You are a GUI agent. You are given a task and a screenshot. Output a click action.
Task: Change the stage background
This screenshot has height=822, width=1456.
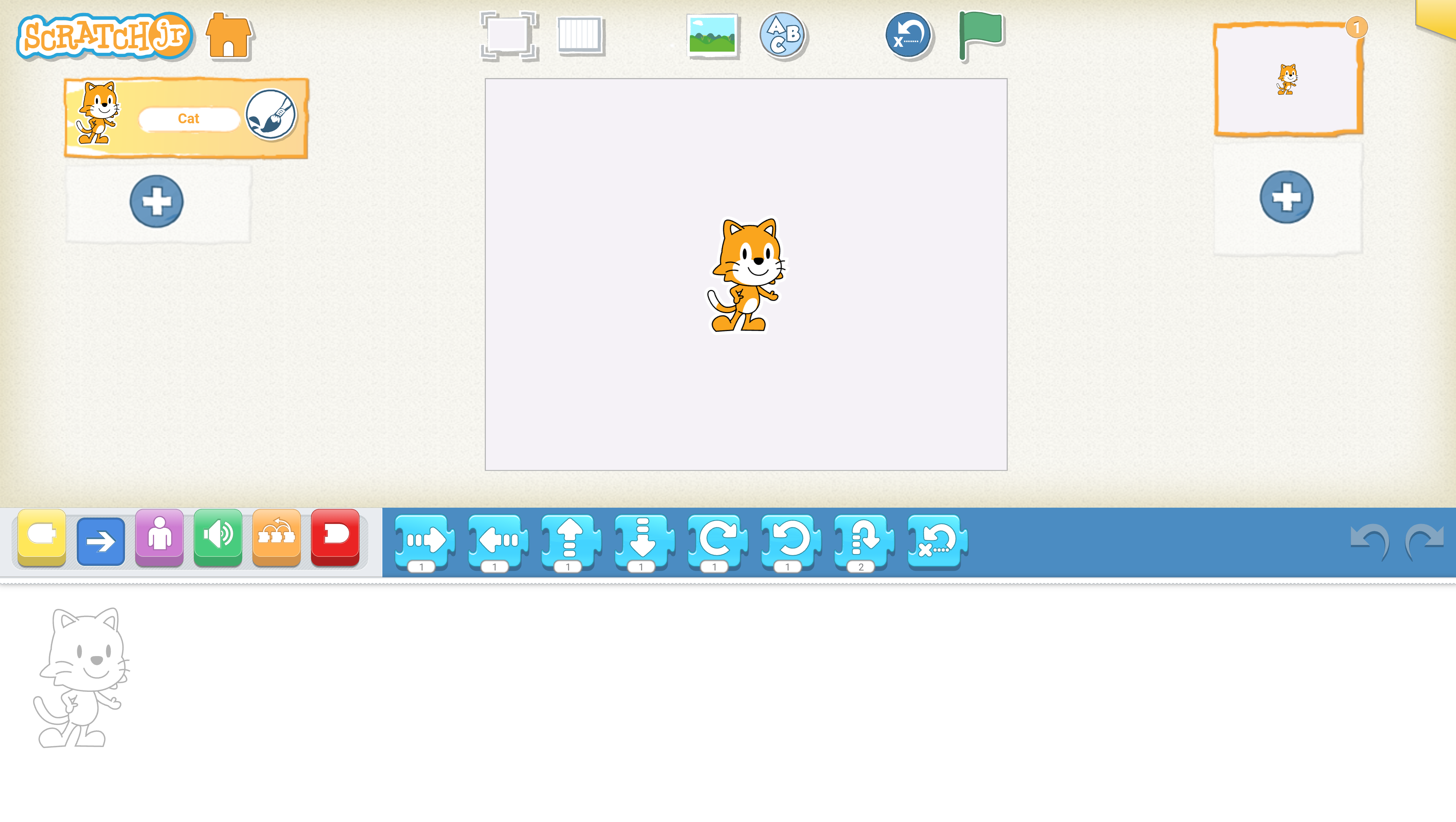coord(713,36)
